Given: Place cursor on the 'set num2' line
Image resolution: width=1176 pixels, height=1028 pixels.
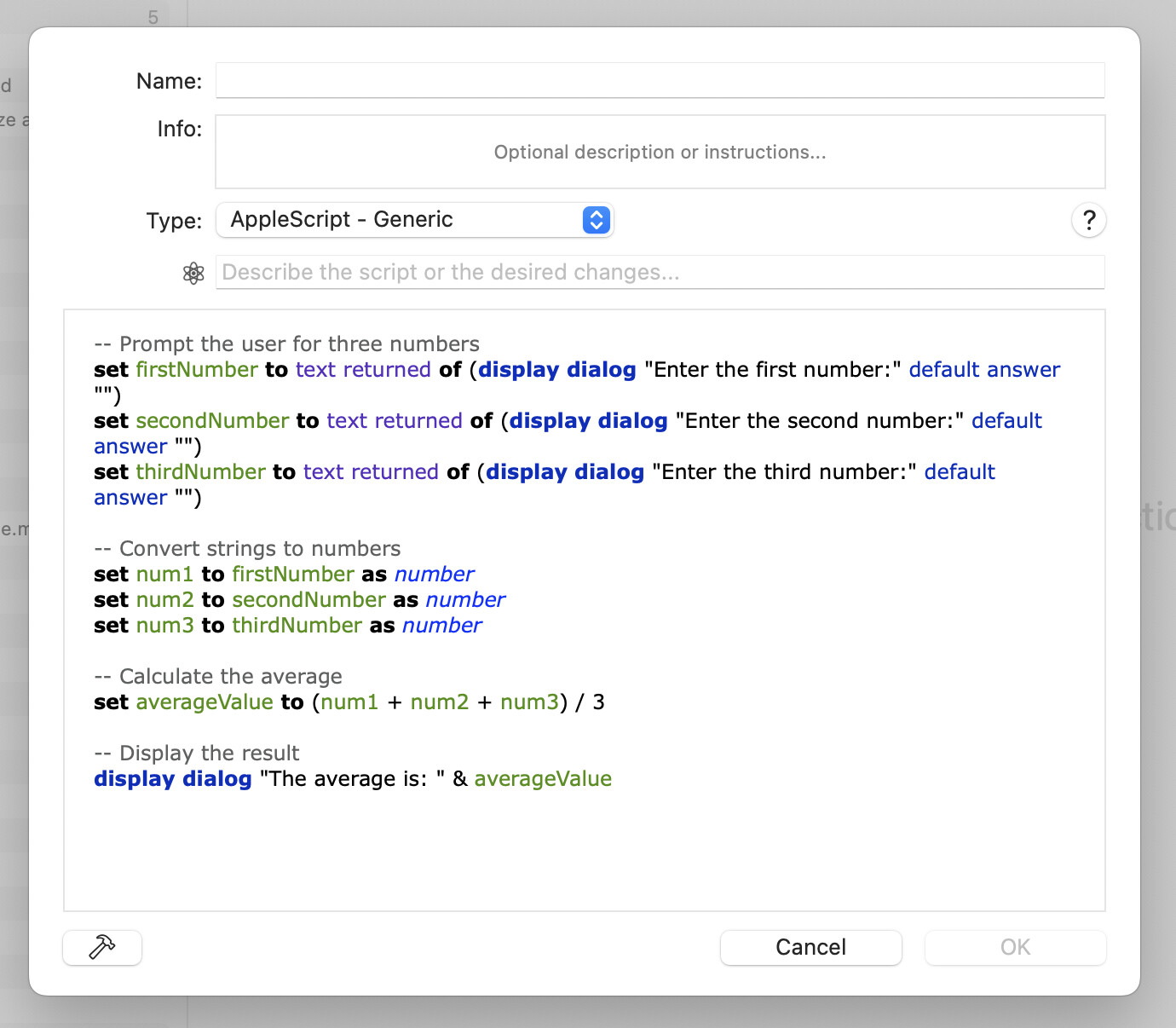Looking at the screenshot, I should click(299, 600).
